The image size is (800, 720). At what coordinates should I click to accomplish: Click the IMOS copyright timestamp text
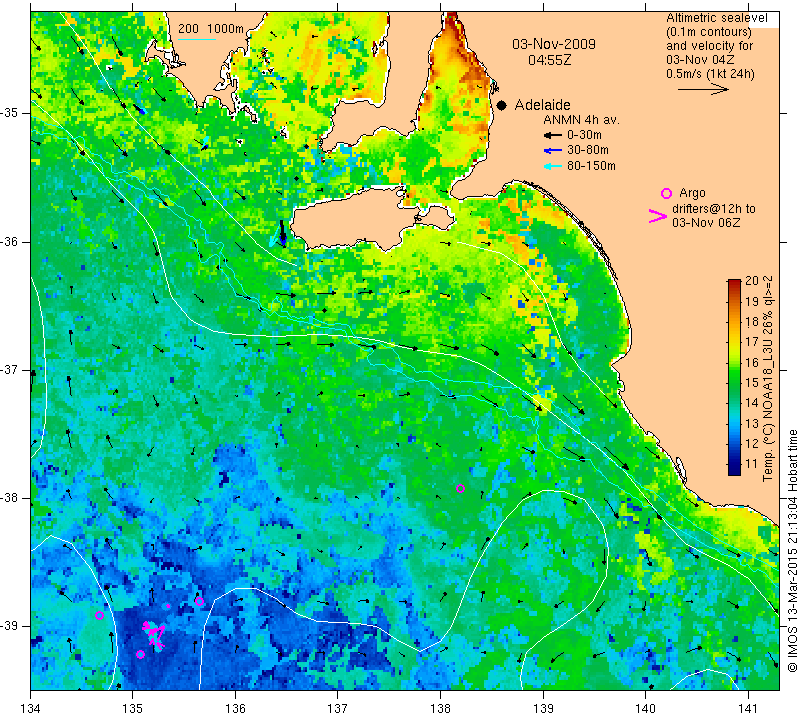(792, 550)
